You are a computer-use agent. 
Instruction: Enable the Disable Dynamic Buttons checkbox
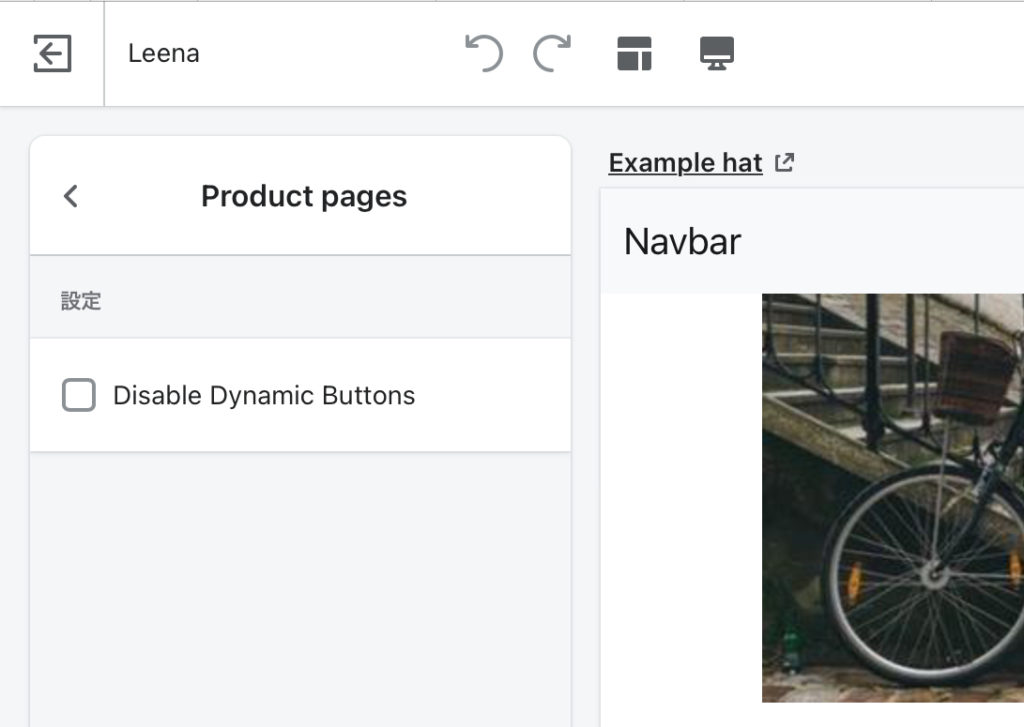point(79,395)
